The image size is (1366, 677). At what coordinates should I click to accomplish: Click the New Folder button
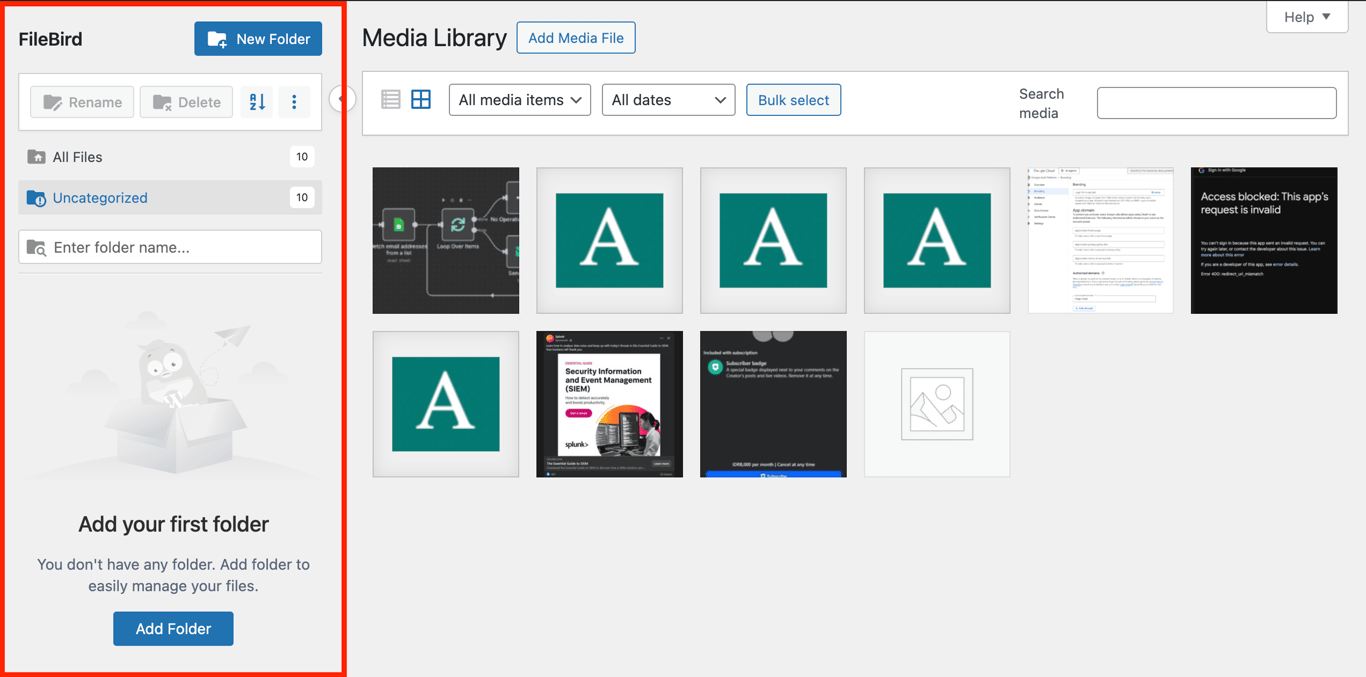[x=258, y=38]
